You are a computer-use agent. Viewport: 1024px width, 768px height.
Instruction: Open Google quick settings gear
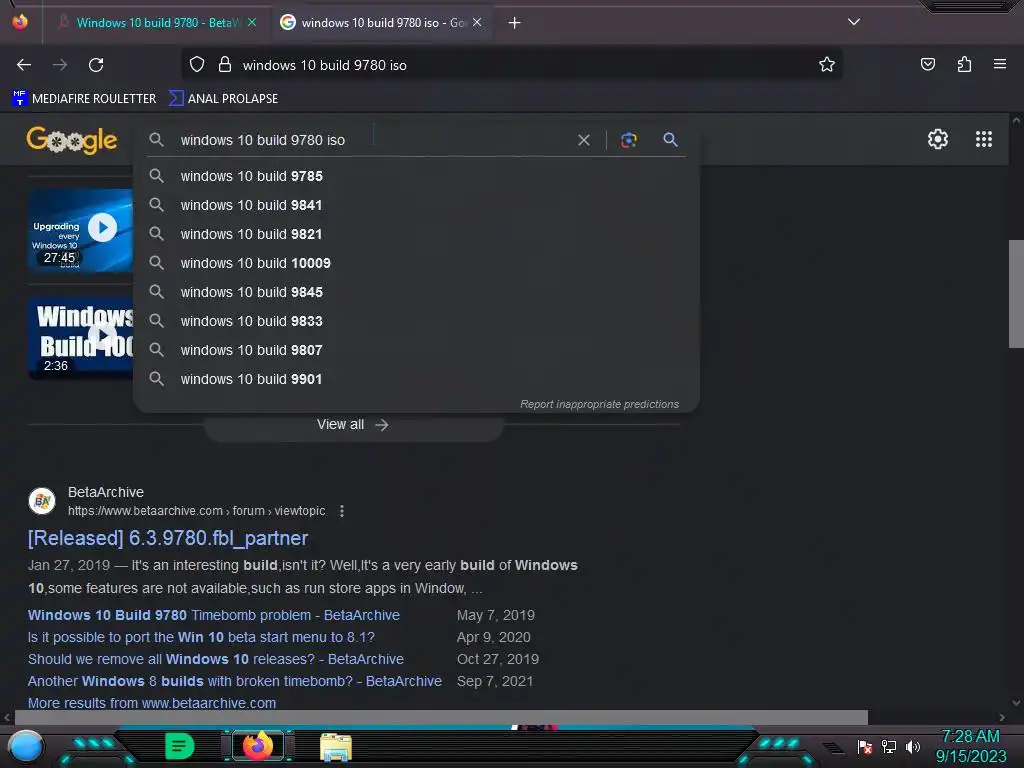click(x=938, y=139)
